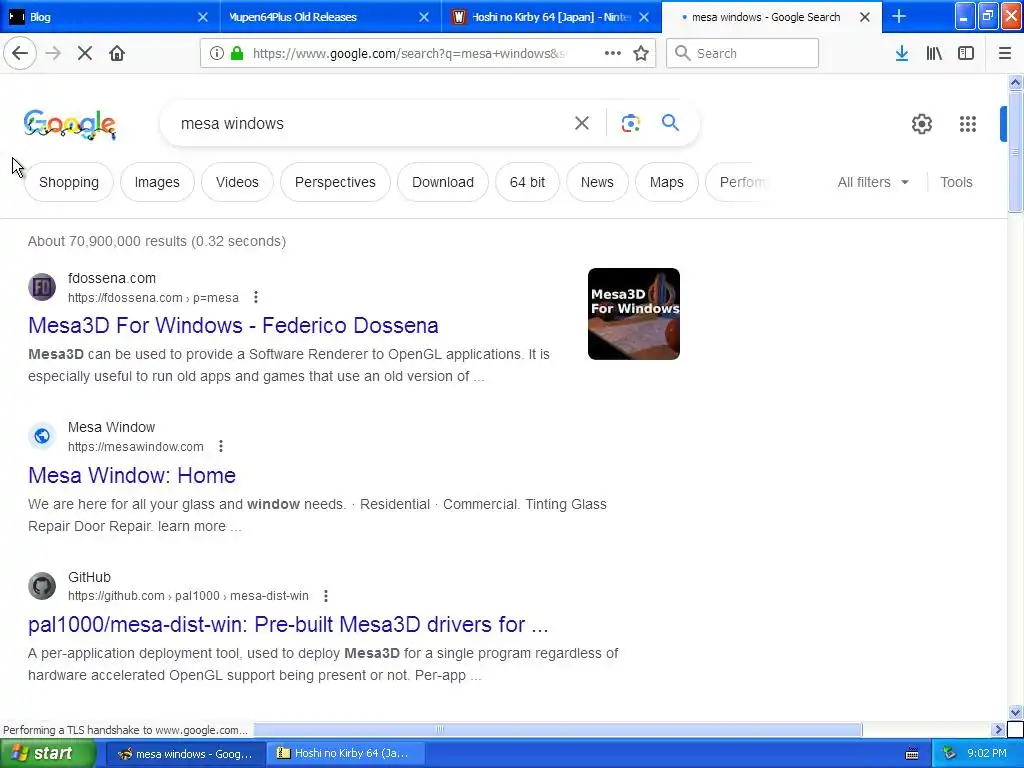Show site information icon in address bar

pos(217,53)
